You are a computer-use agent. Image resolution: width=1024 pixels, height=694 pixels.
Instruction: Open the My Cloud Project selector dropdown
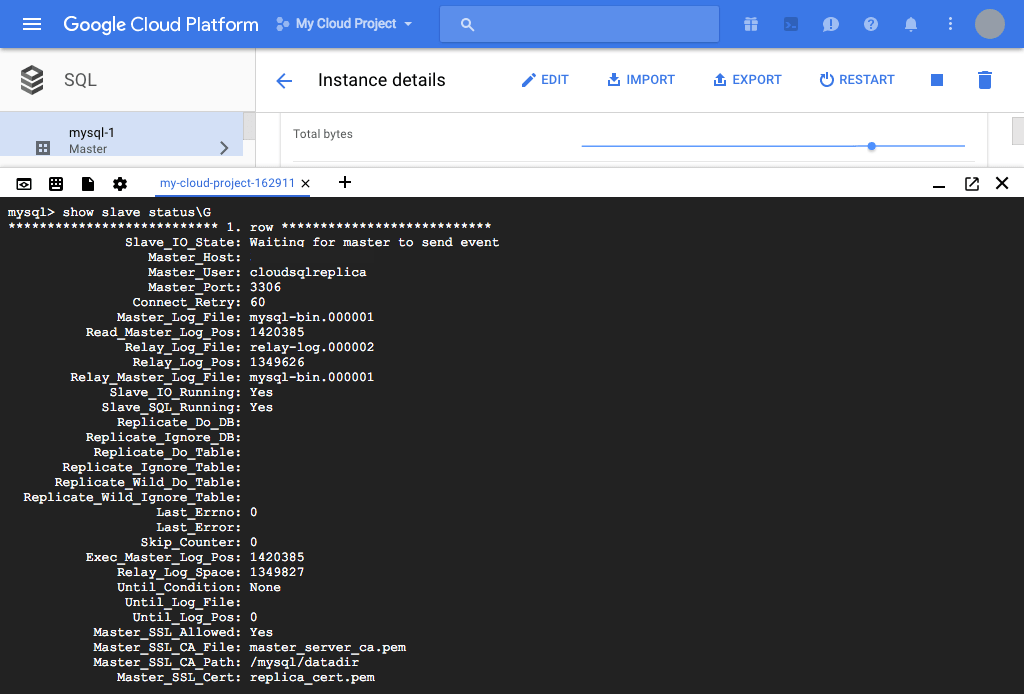(x=344, y=24)
